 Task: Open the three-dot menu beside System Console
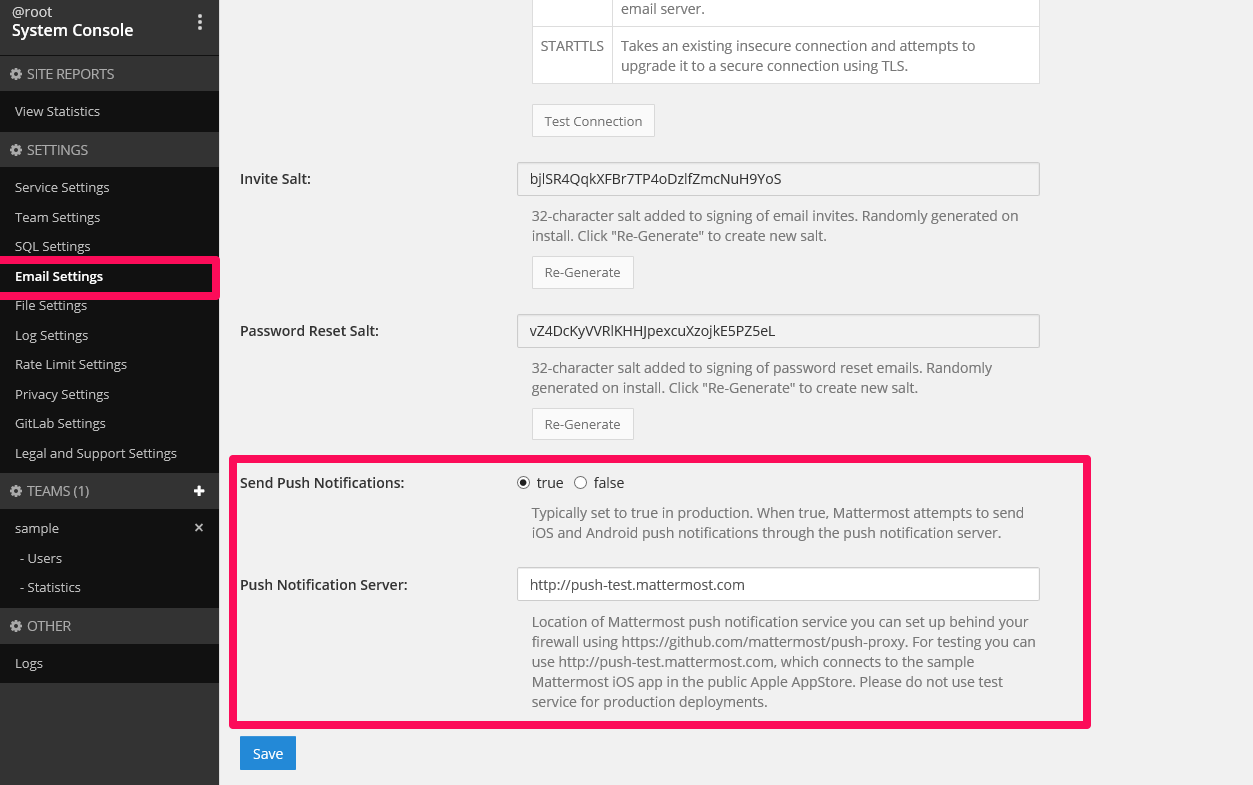tap(200, 22)
